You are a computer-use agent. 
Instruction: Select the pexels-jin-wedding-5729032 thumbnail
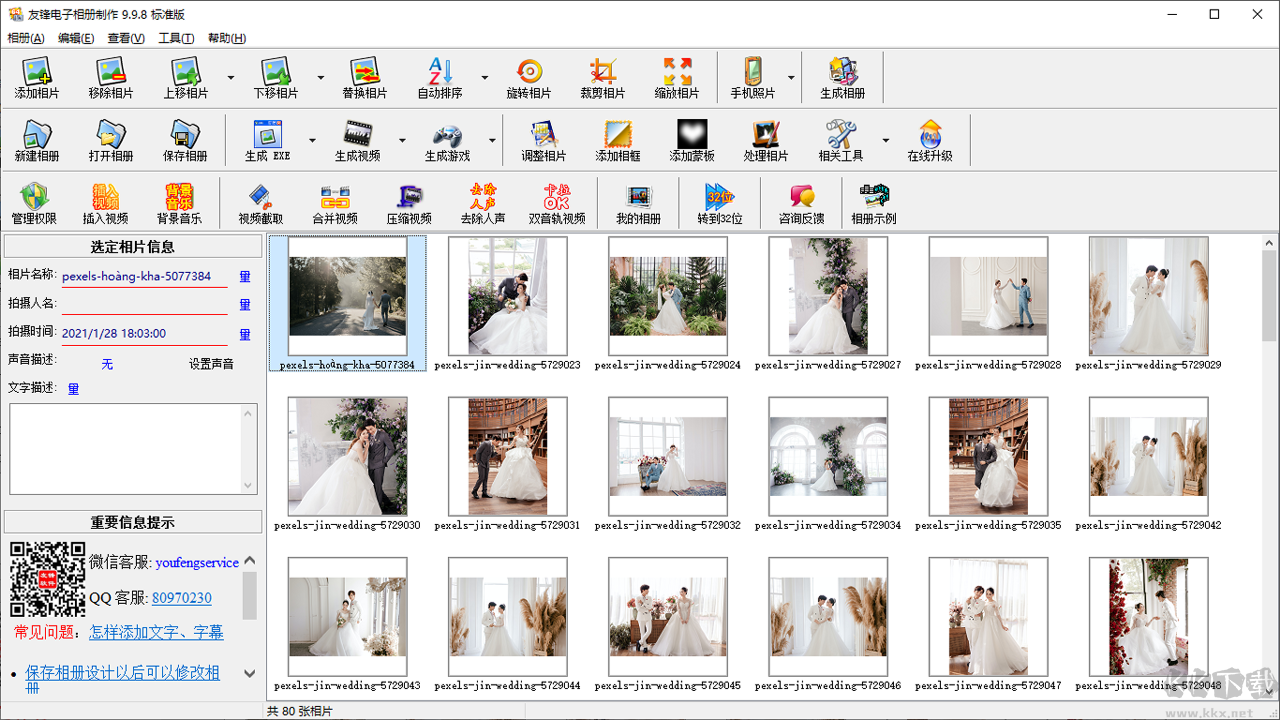point(668,458)
